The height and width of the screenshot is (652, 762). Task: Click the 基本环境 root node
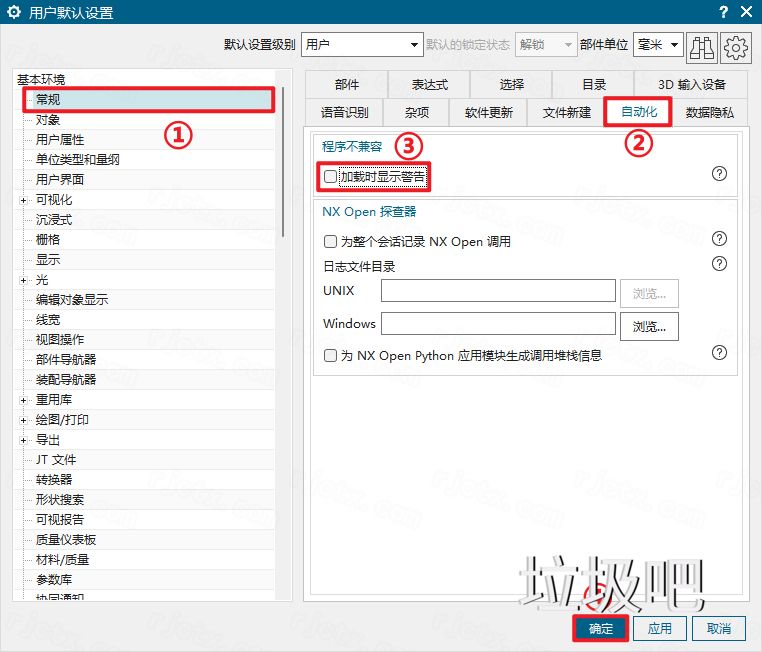(x=41, y=79)
